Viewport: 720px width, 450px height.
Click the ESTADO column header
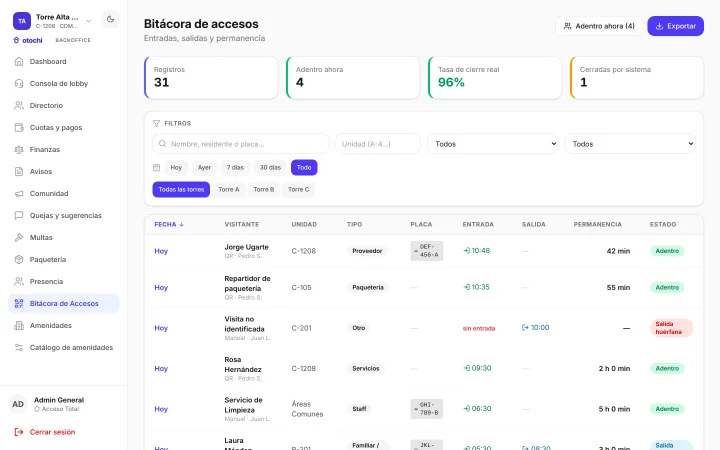pos(663,225)
